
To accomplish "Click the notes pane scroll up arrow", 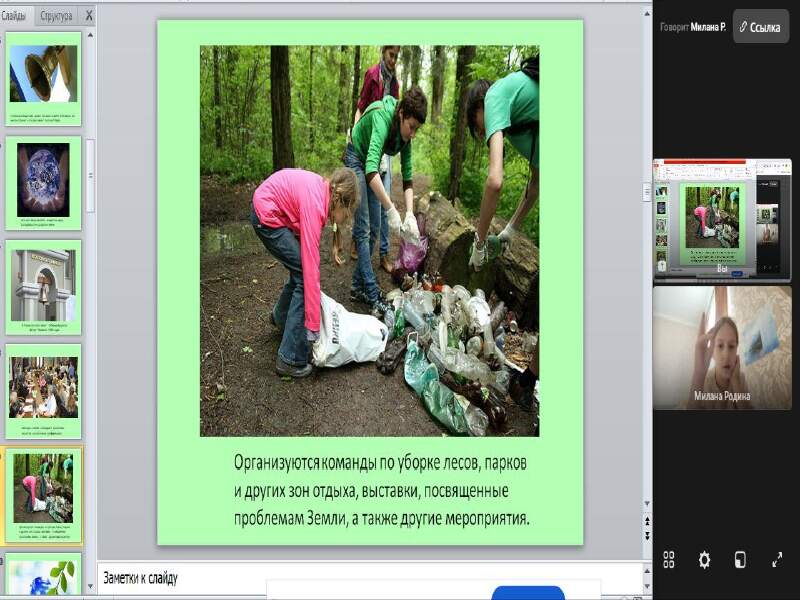I will pos(647,570).
